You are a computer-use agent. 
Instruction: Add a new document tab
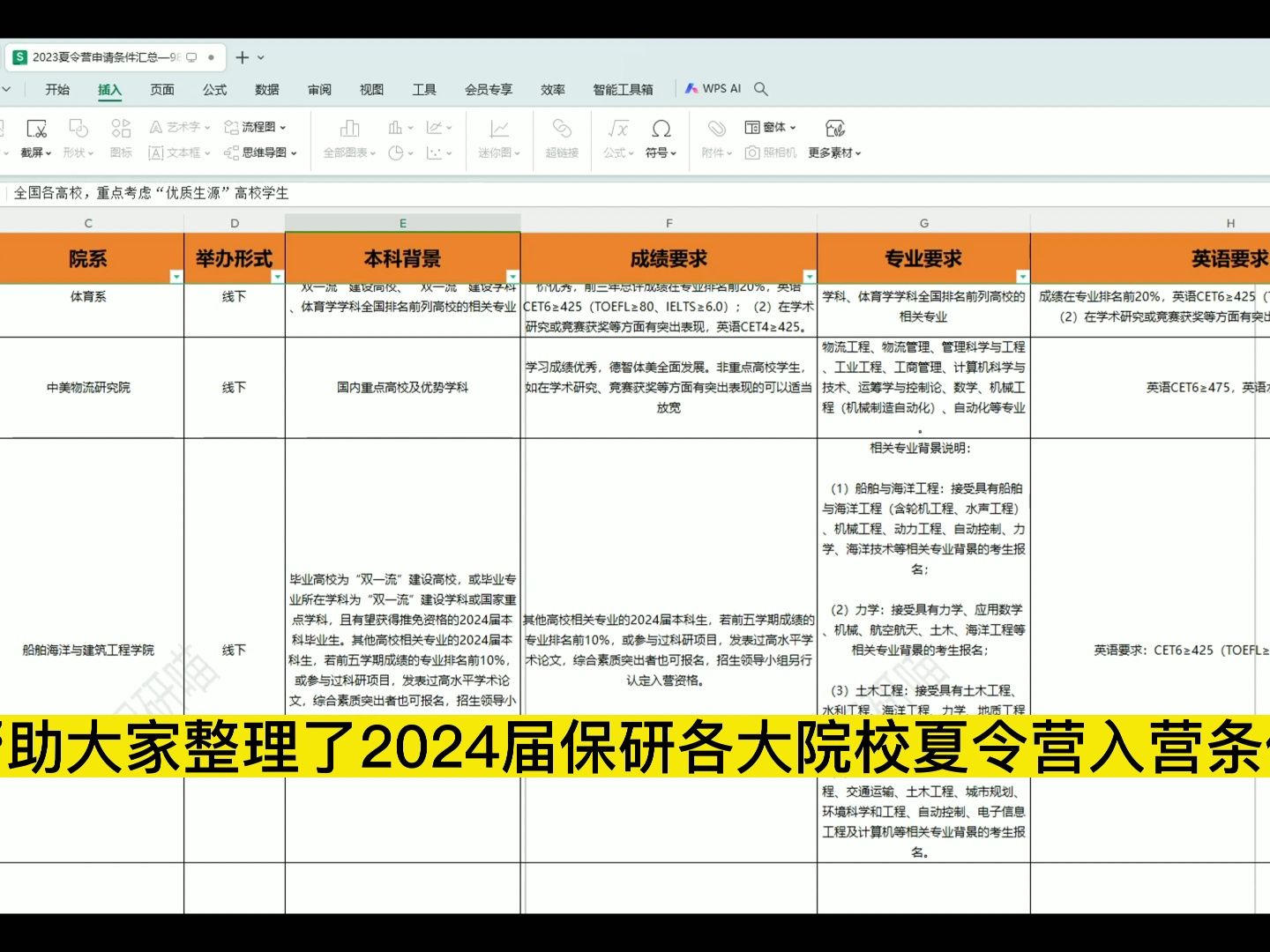point(242,57)
